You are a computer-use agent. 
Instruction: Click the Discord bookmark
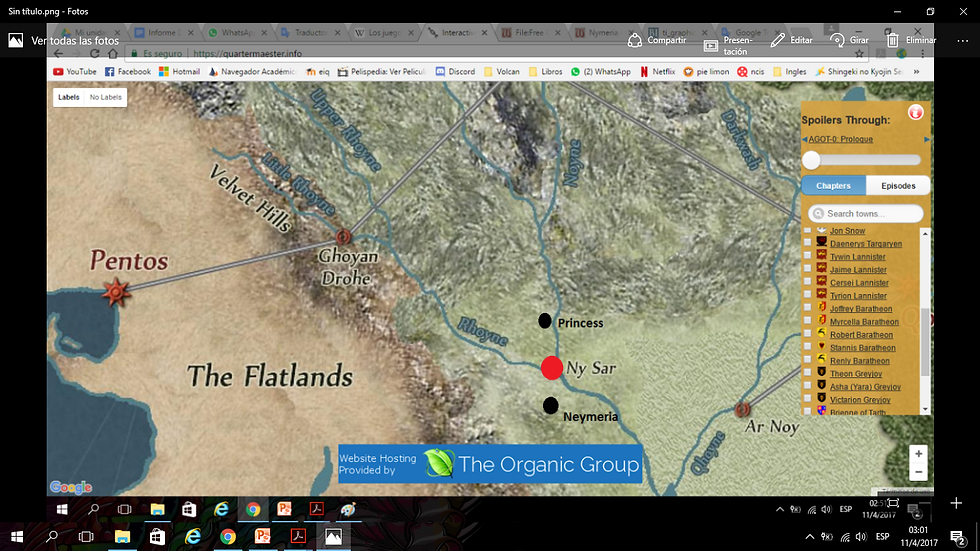455,72
